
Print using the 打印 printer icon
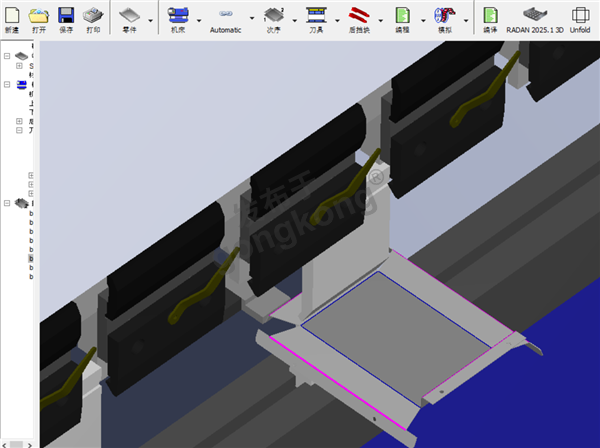[x=93, y=17]
